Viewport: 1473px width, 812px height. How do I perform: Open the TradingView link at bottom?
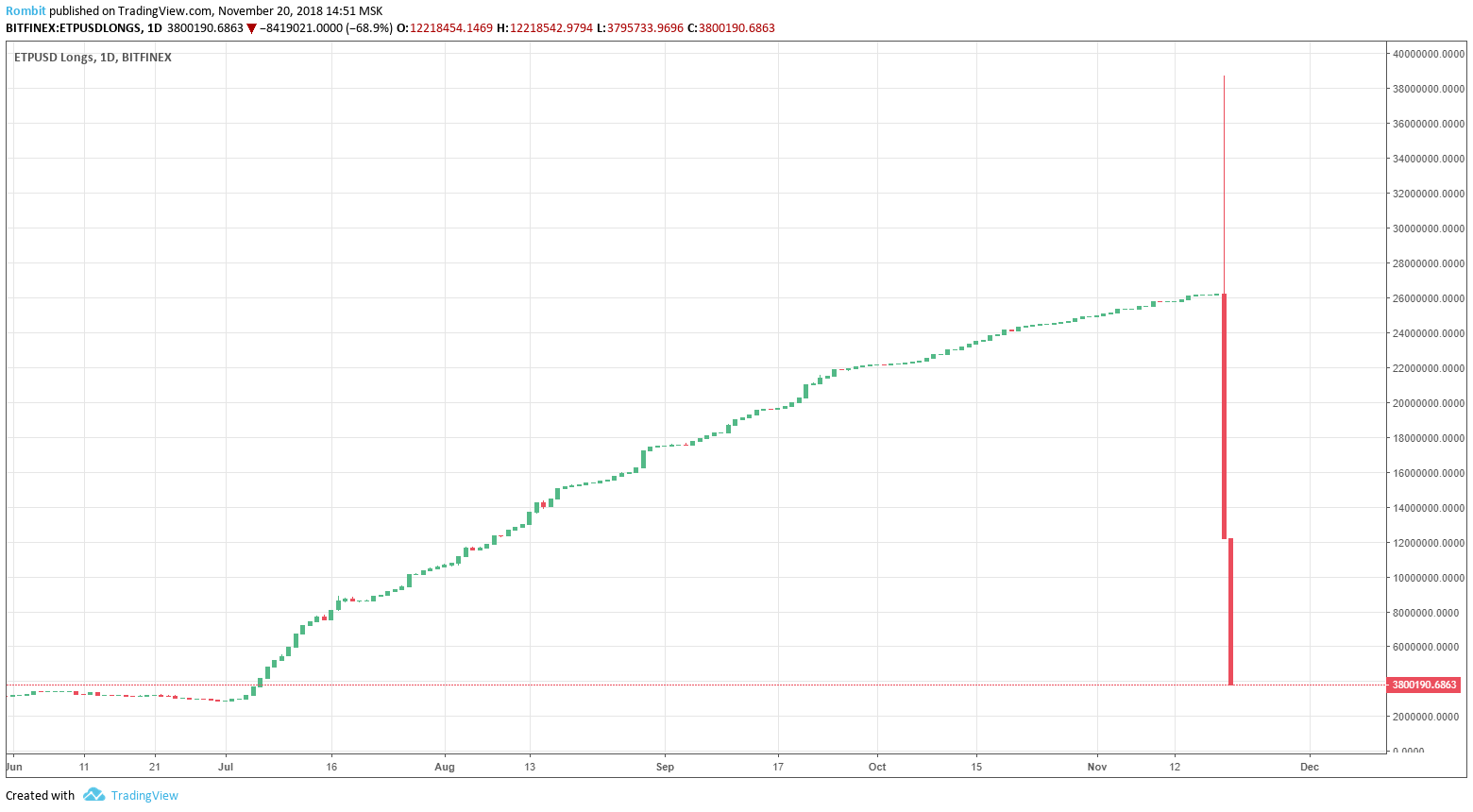[144, 796]
